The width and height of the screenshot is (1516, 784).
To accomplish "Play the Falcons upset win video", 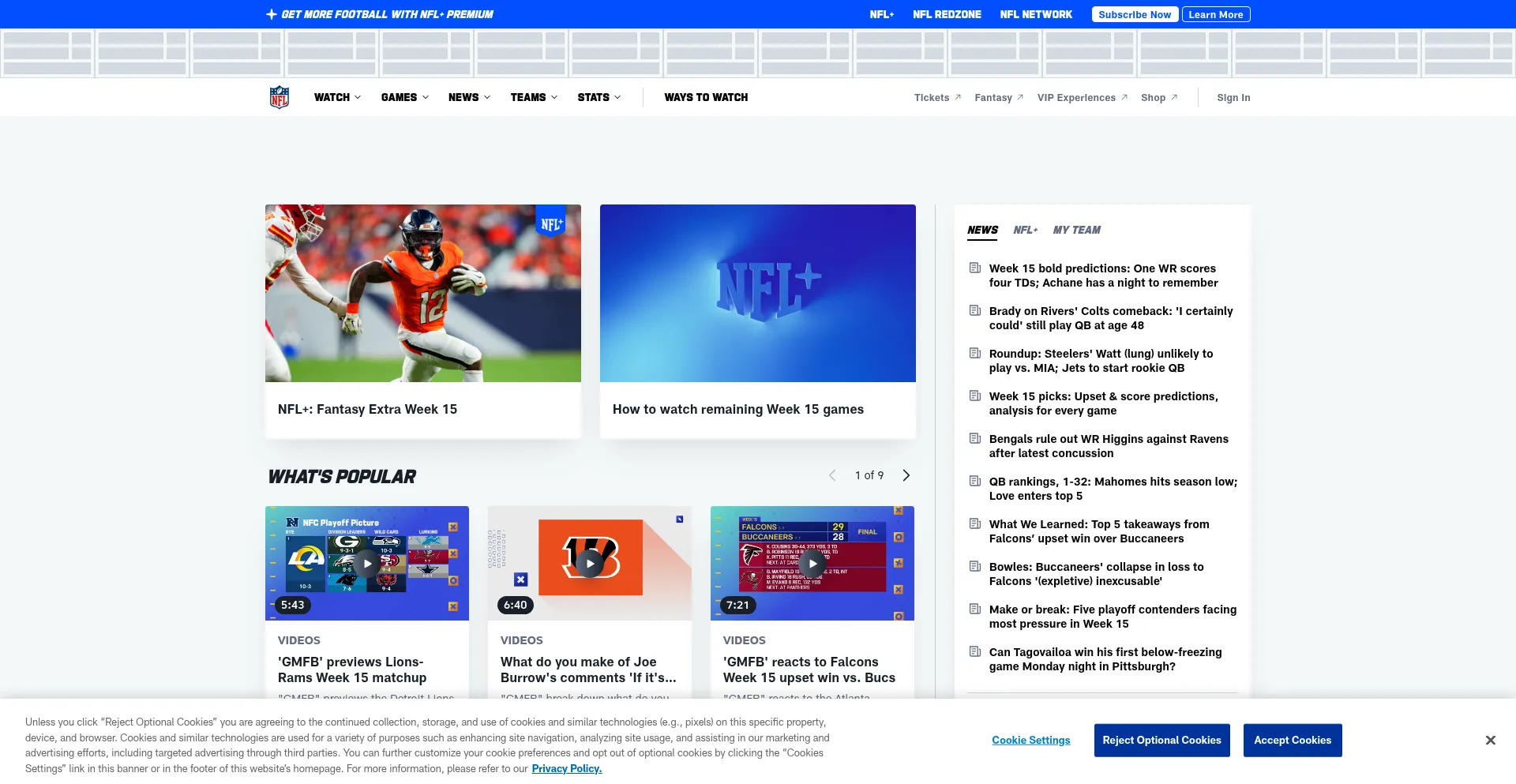I will pos(812,564).
